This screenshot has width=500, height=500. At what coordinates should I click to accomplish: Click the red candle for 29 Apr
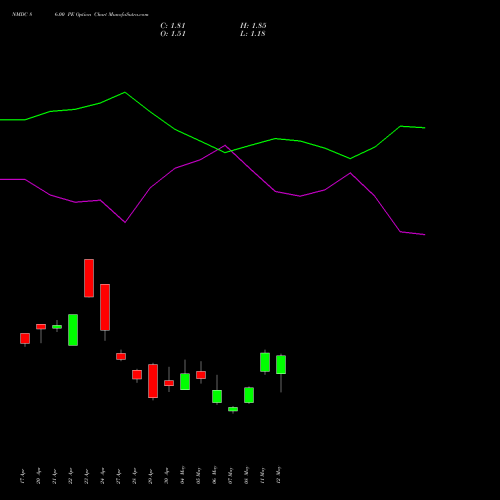click(x=153, y=381)
